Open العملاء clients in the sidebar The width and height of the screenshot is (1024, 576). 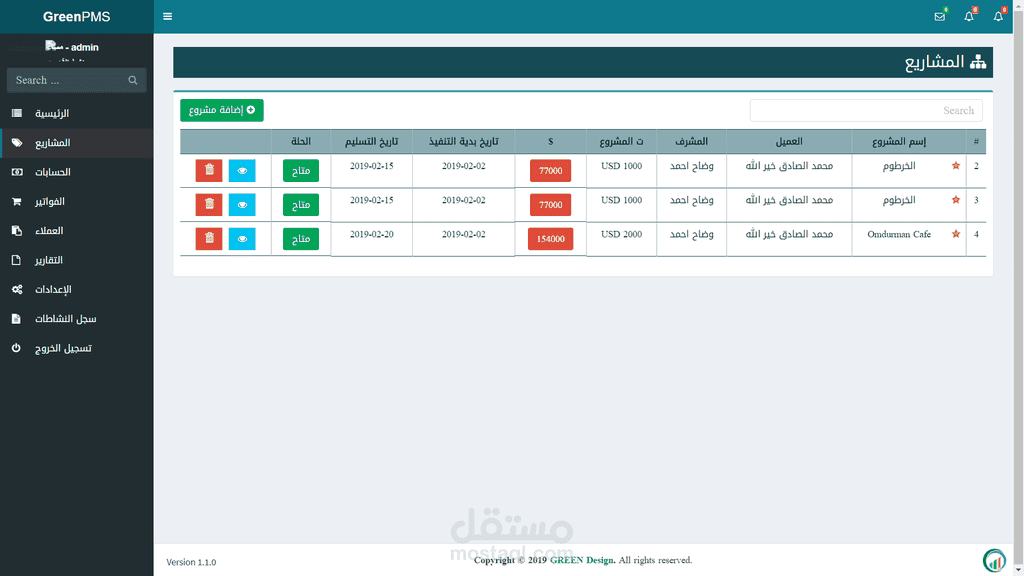tap(77, 231)
